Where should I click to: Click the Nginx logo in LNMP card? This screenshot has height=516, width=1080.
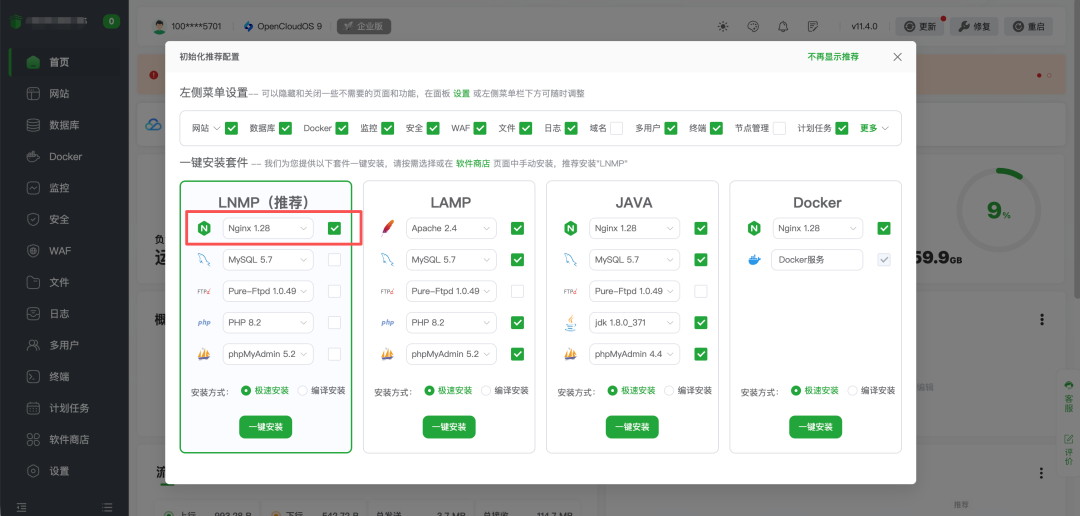pyautogui.click(x=204, y=229)
